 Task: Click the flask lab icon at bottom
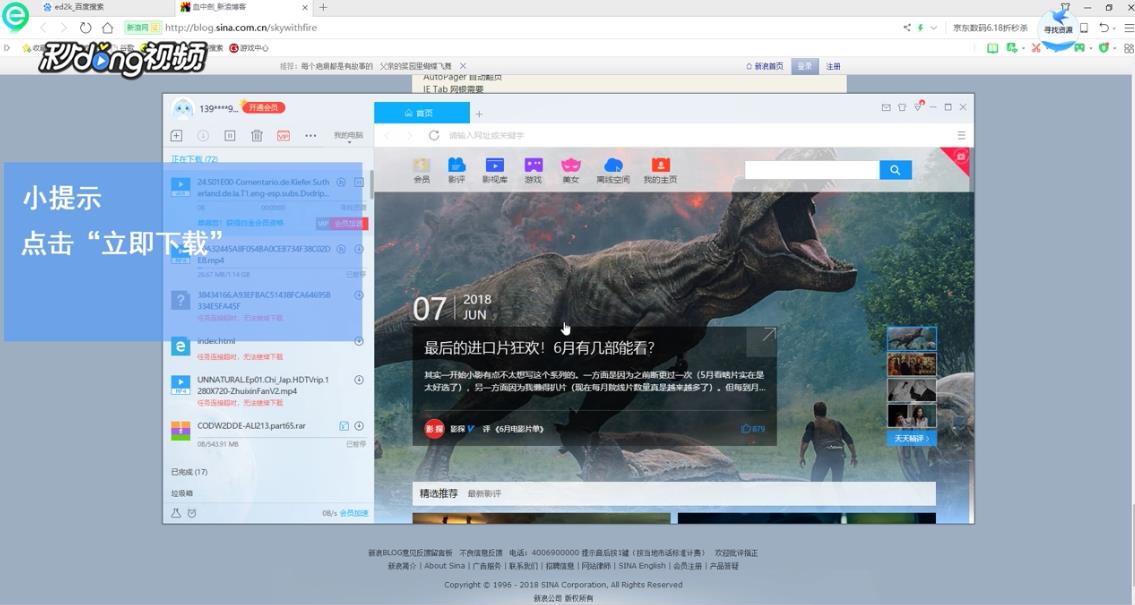tap(175, 513)
